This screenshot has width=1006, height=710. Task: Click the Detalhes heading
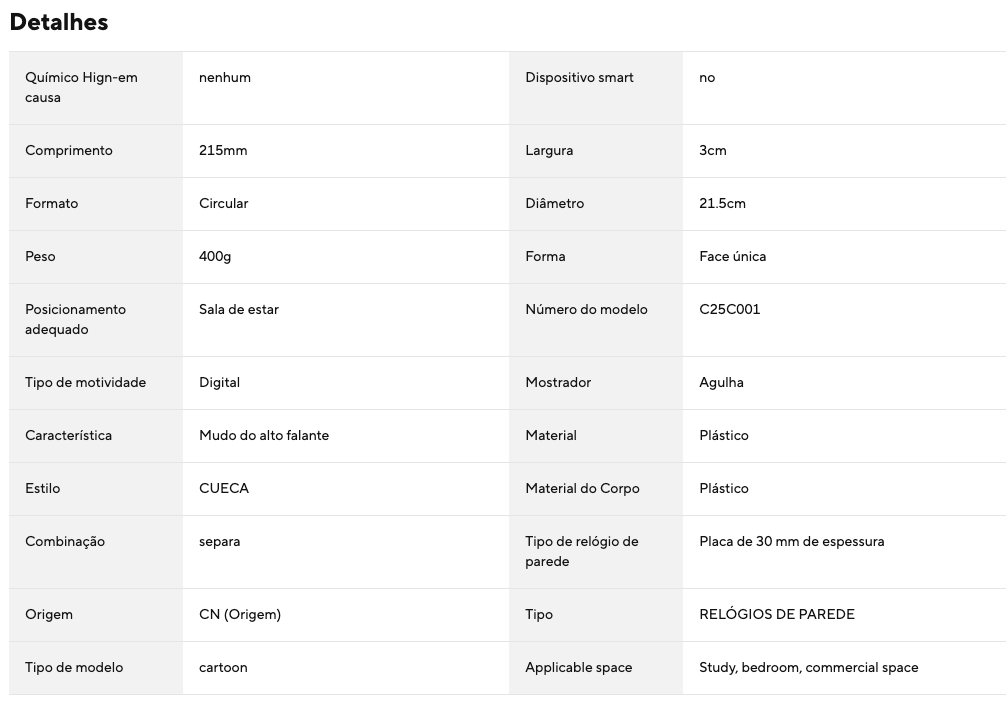tap(59, 22)
